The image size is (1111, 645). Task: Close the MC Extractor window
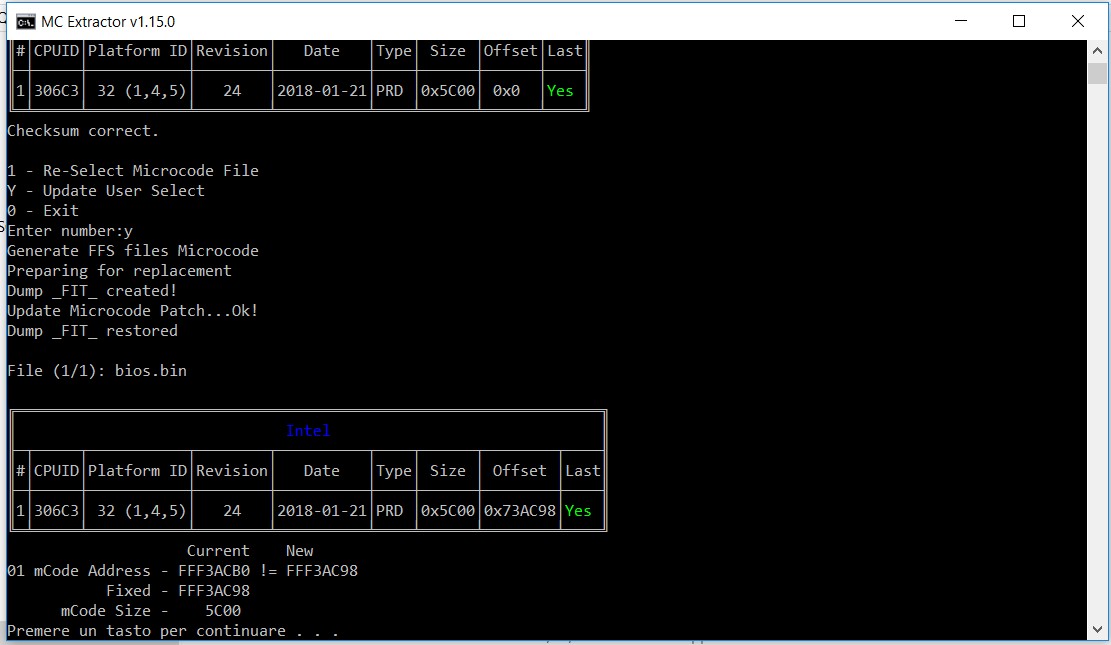[1078, 21]
